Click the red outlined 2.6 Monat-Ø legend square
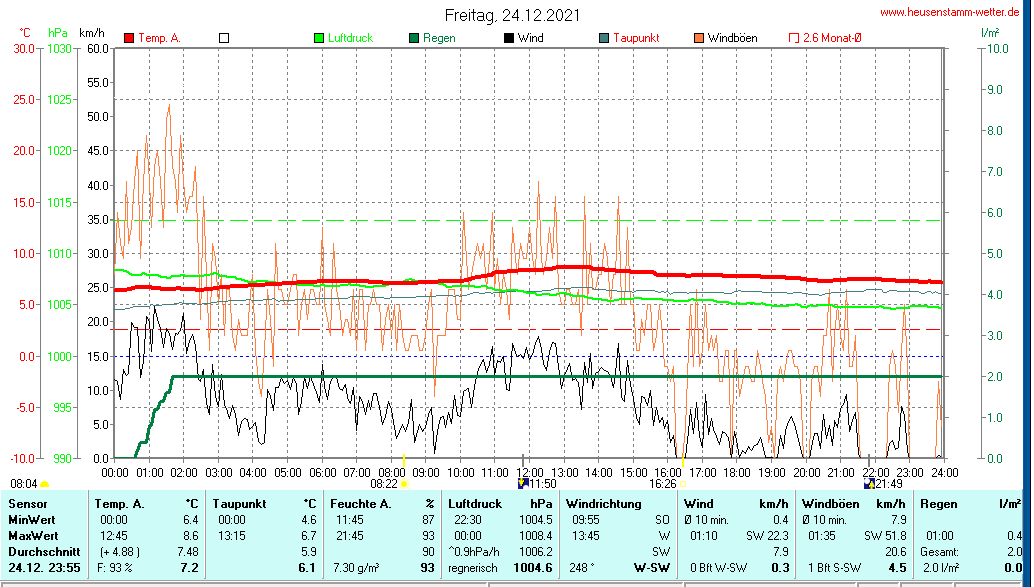This screenshot has width=1034, height=587. (794, 38)
